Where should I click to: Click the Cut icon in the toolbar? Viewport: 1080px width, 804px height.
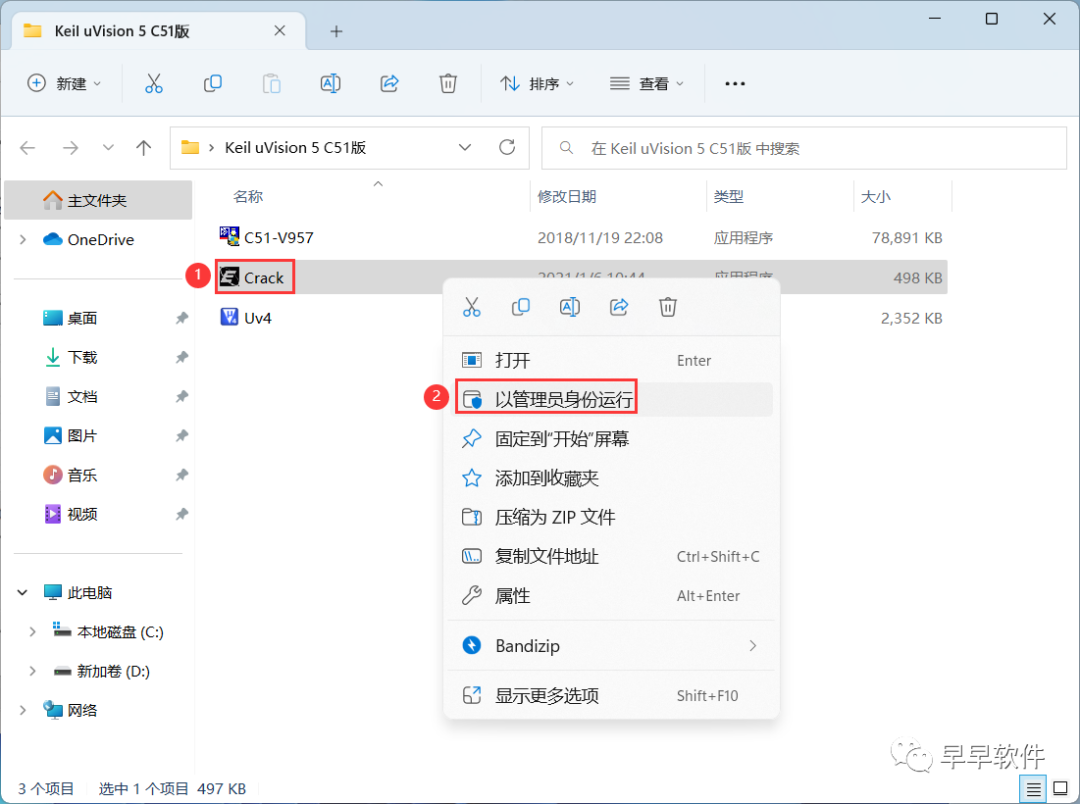(x=153, y=83)
